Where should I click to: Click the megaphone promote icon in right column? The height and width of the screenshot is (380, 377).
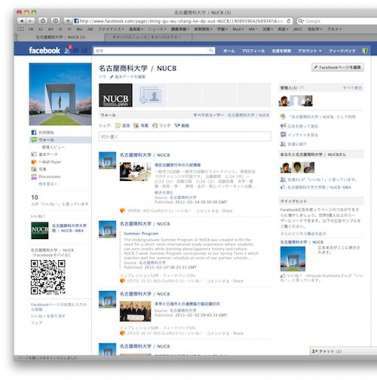(283, 126)
